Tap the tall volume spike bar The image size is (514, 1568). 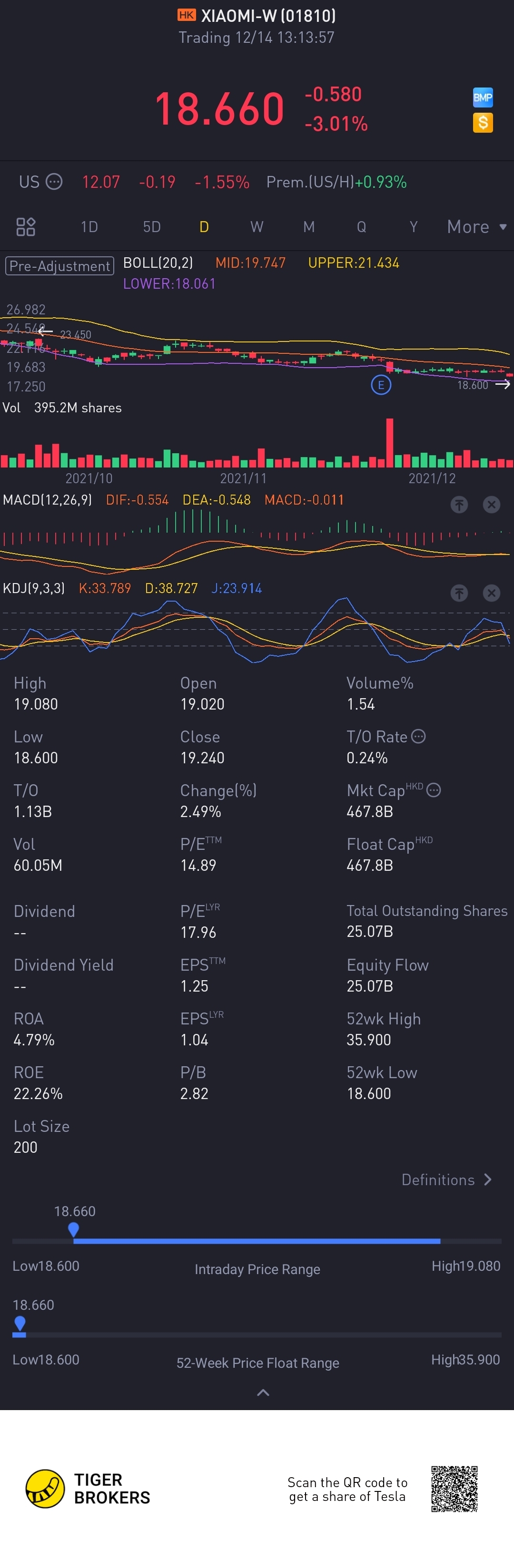[x=390, y=442]
